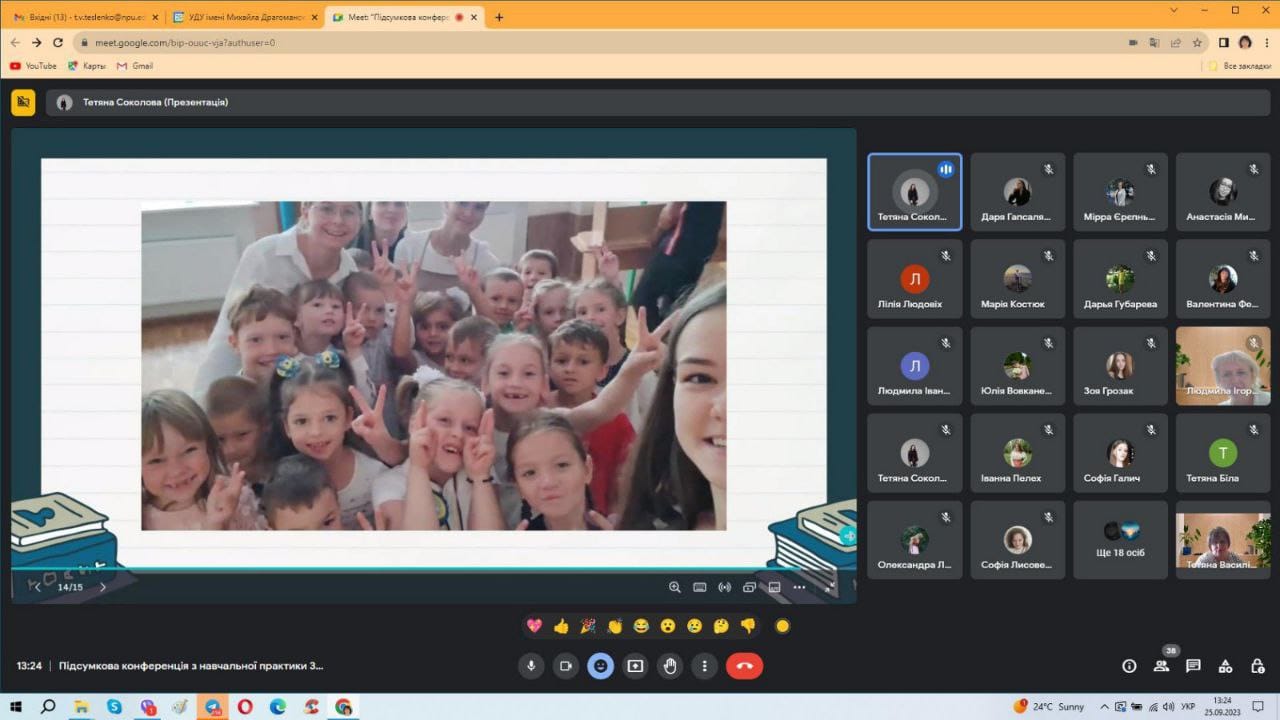Open the Gmail bookmark
Image resolution: width=1280 pixels, height=720 pixels.
pos(135,66)
